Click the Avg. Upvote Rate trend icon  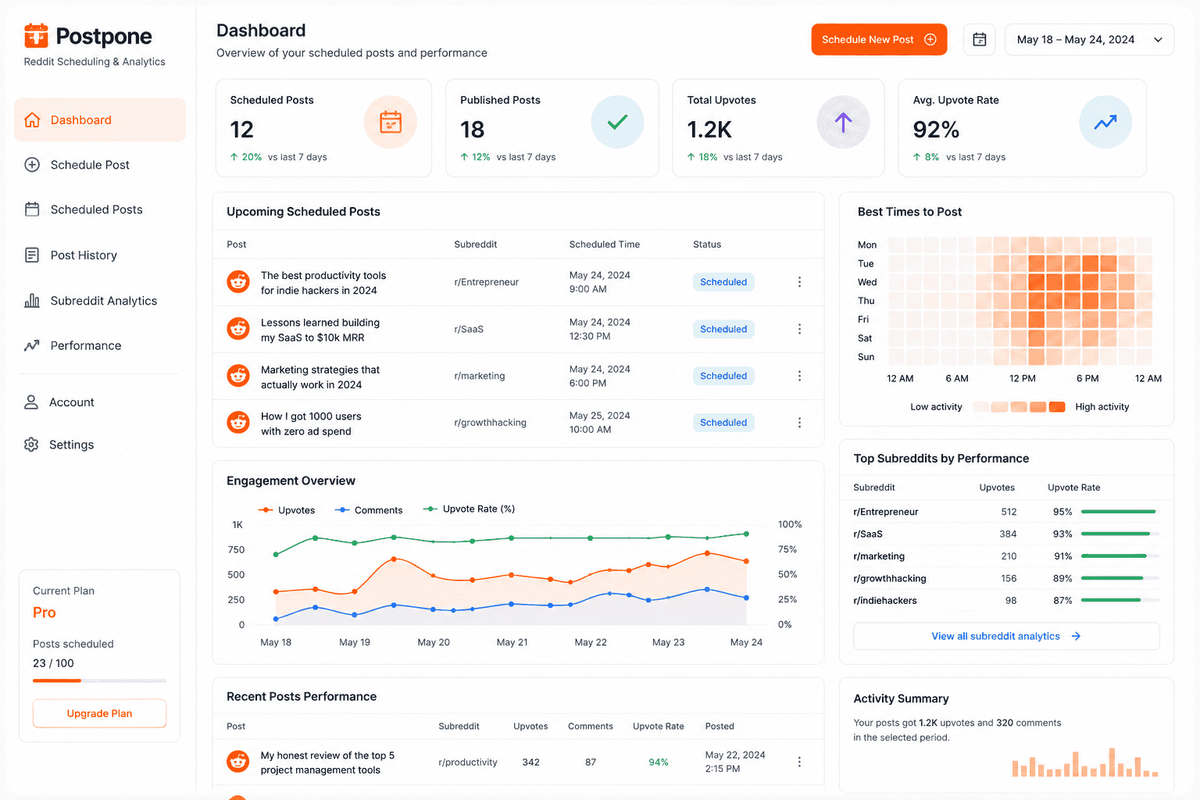click(1105, 123)
